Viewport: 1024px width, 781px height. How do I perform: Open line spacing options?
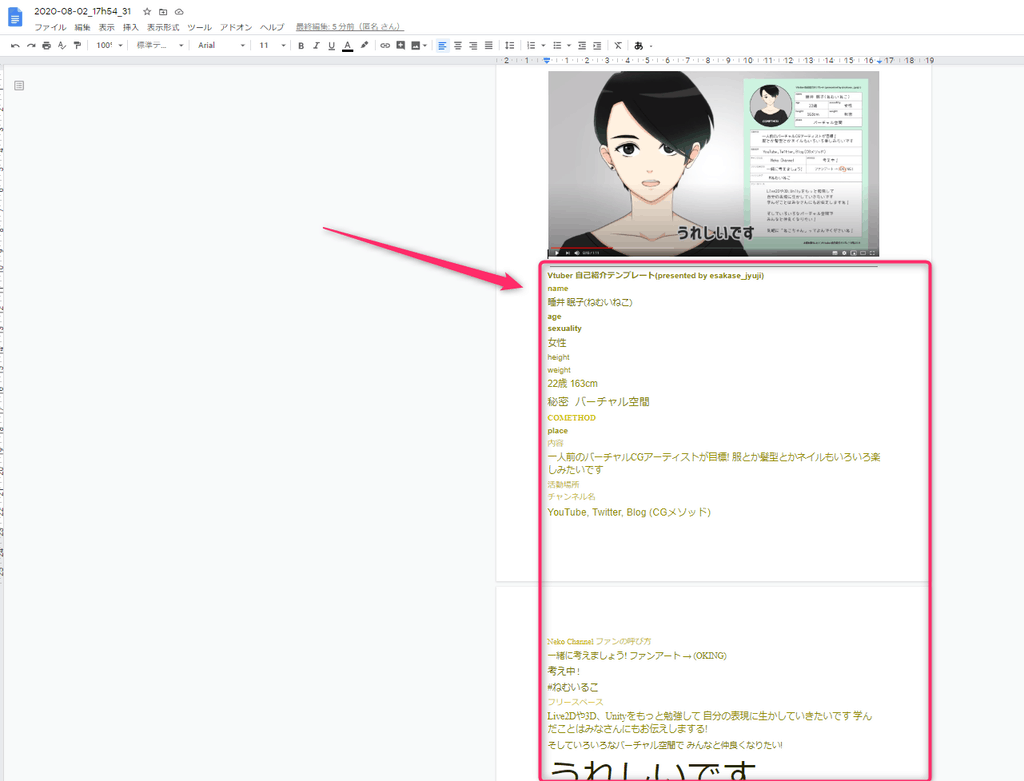(x=510, y=46)
